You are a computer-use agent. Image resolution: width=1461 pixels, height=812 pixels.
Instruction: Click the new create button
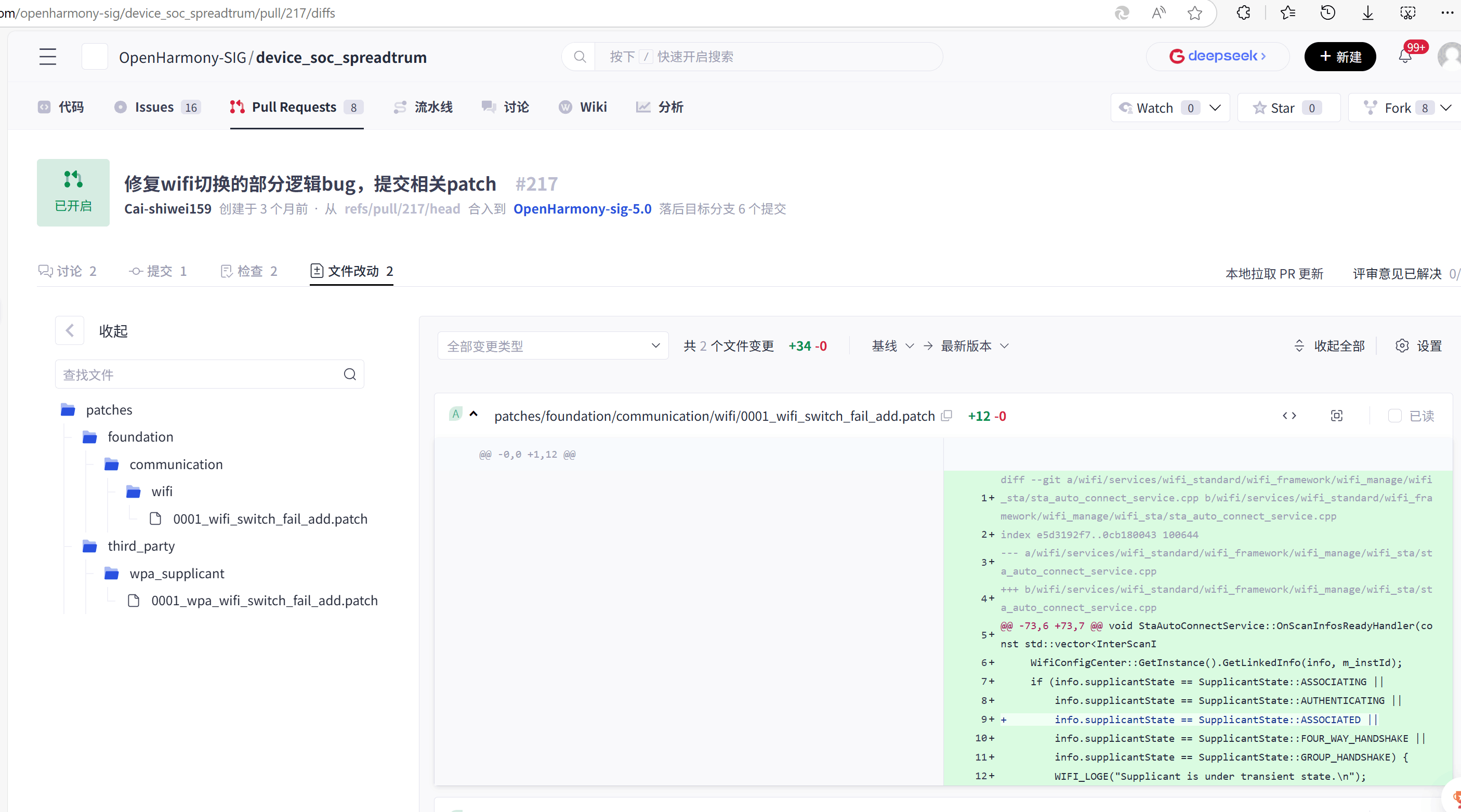[1339, 57]
